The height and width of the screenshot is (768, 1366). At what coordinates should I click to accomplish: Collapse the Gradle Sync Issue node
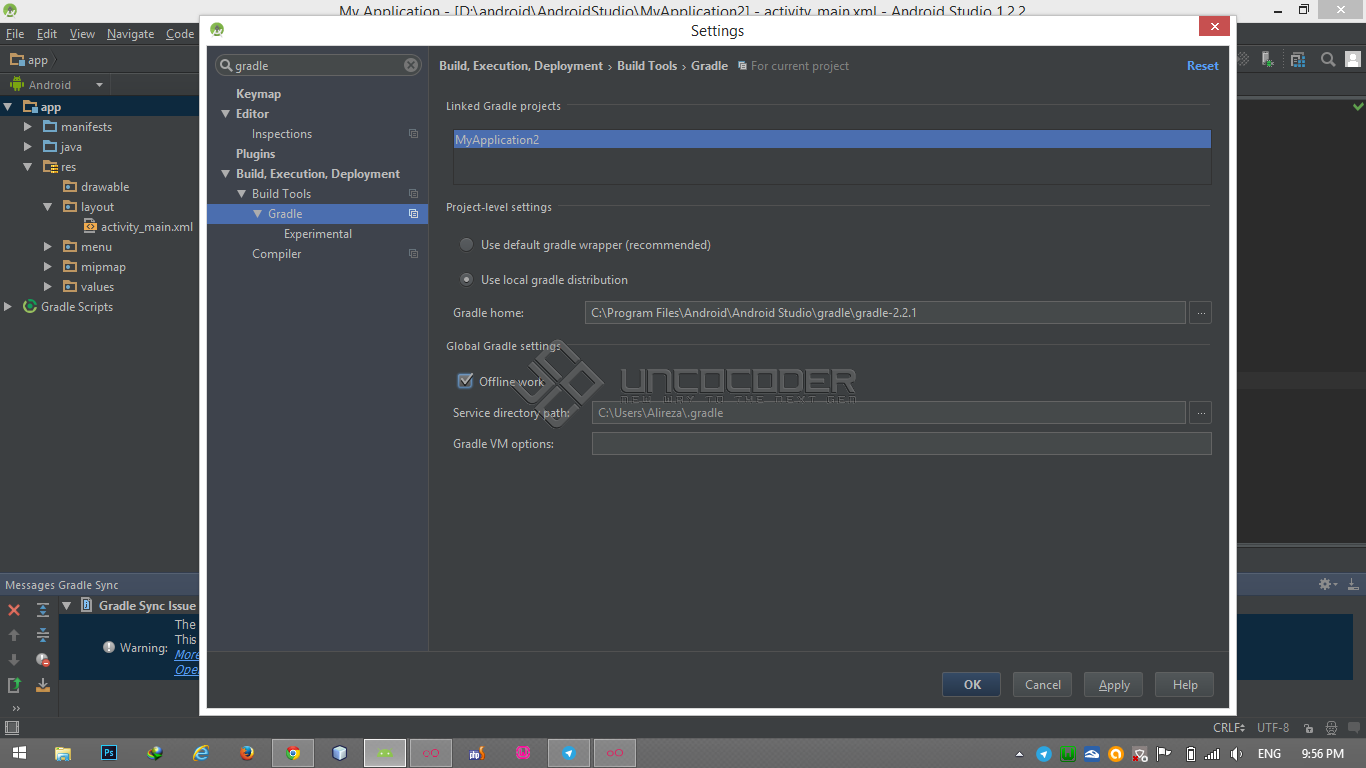coord(67,606)
